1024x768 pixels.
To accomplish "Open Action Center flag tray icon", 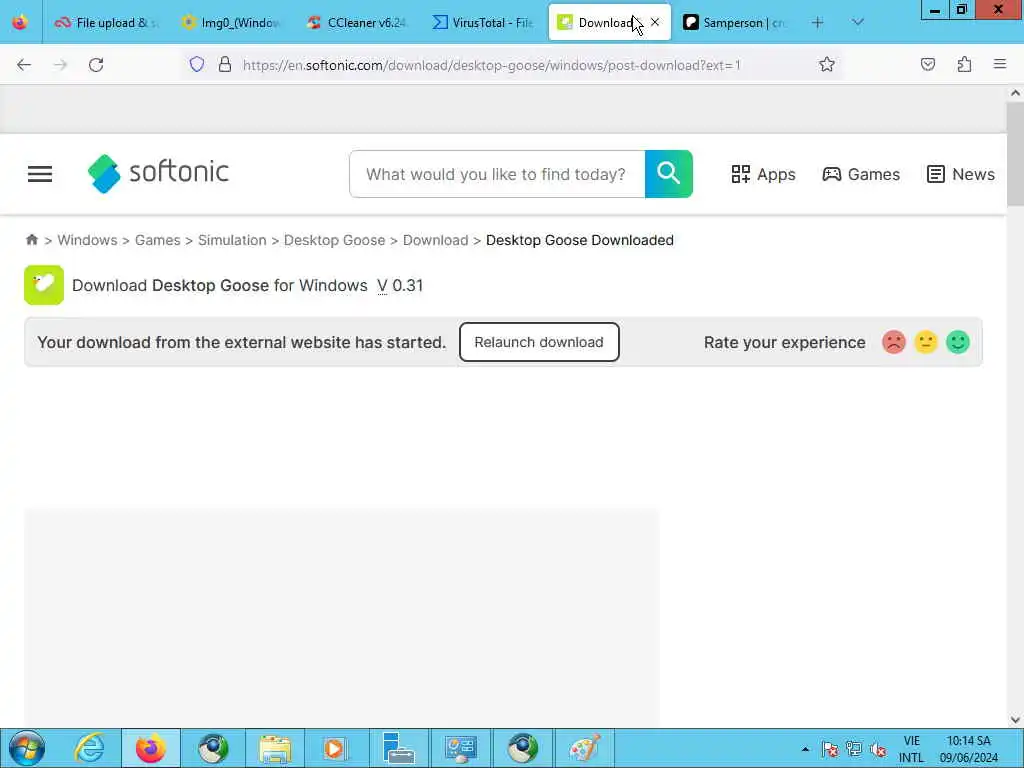I will pyautogui.click(x=830, y=749).
